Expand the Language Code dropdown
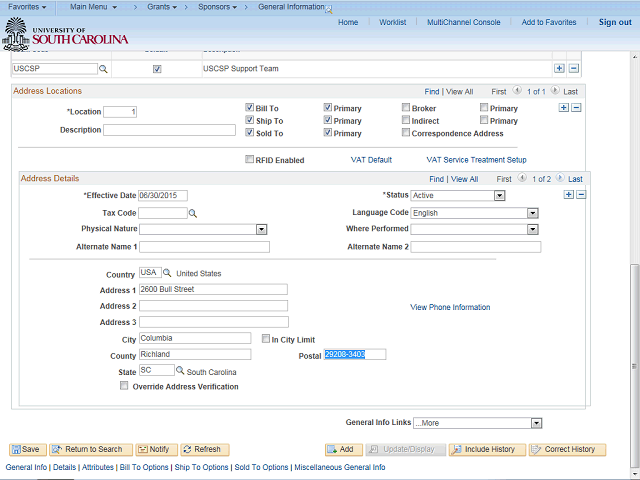 click(x=532, y=213)
